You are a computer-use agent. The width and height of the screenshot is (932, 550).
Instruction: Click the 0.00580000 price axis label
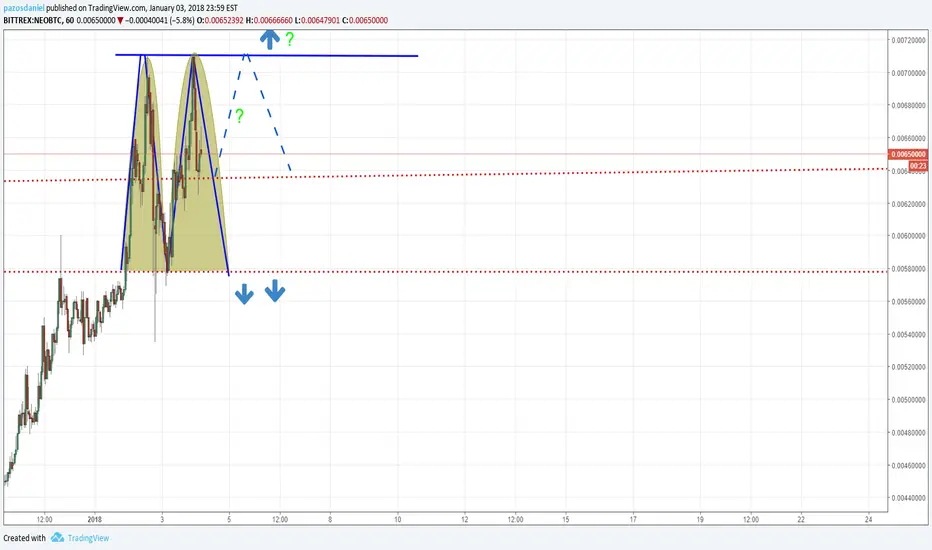click(x=908, y=269)
